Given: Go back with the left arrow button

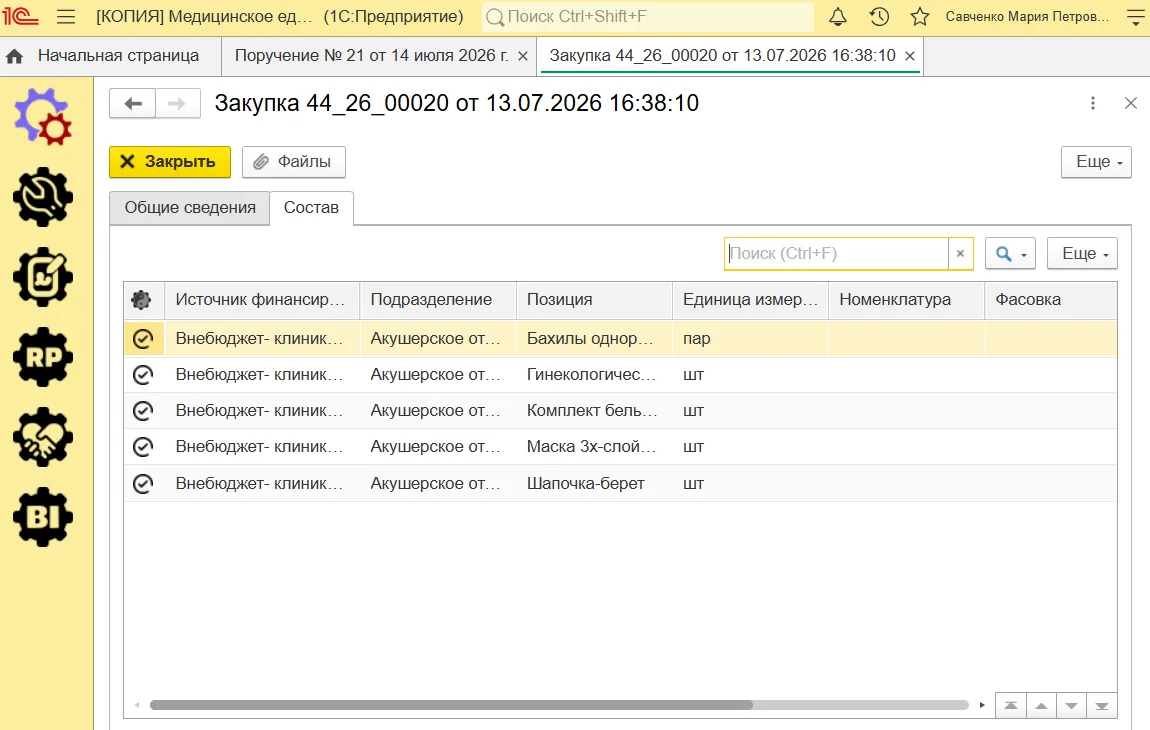Looking at the screenshot, I should pyautogui.click(x=133, y=103).
